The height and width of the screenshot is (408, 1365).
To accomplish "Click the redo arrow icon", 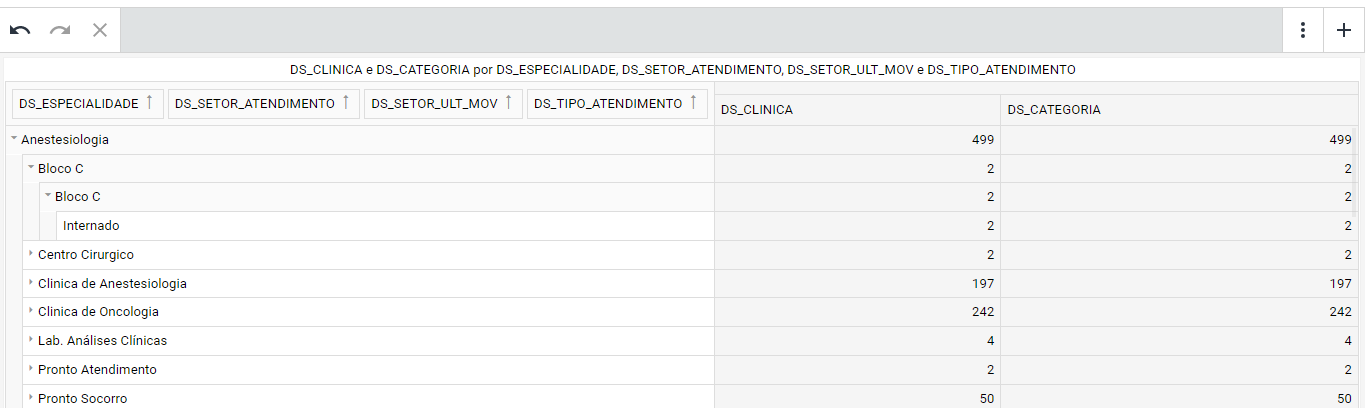I will click(x=60, y=30).
